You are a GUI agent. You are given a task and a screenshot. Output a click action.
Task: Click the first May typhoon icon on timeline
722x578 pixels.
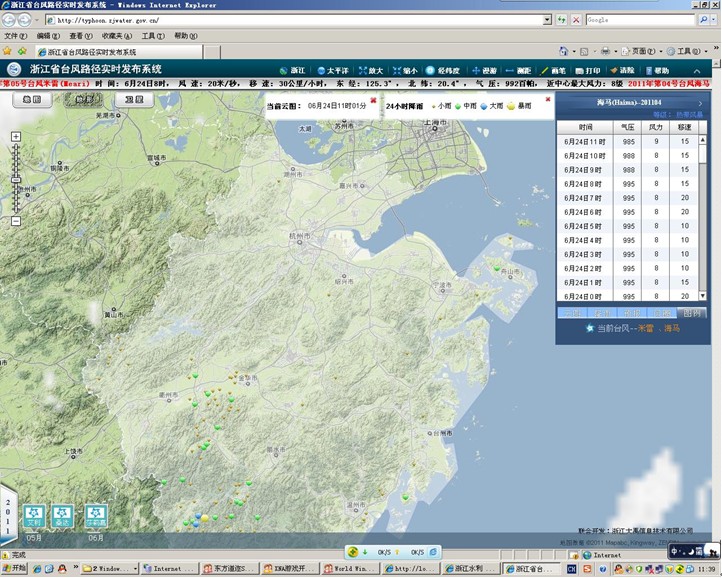[34, 516]
